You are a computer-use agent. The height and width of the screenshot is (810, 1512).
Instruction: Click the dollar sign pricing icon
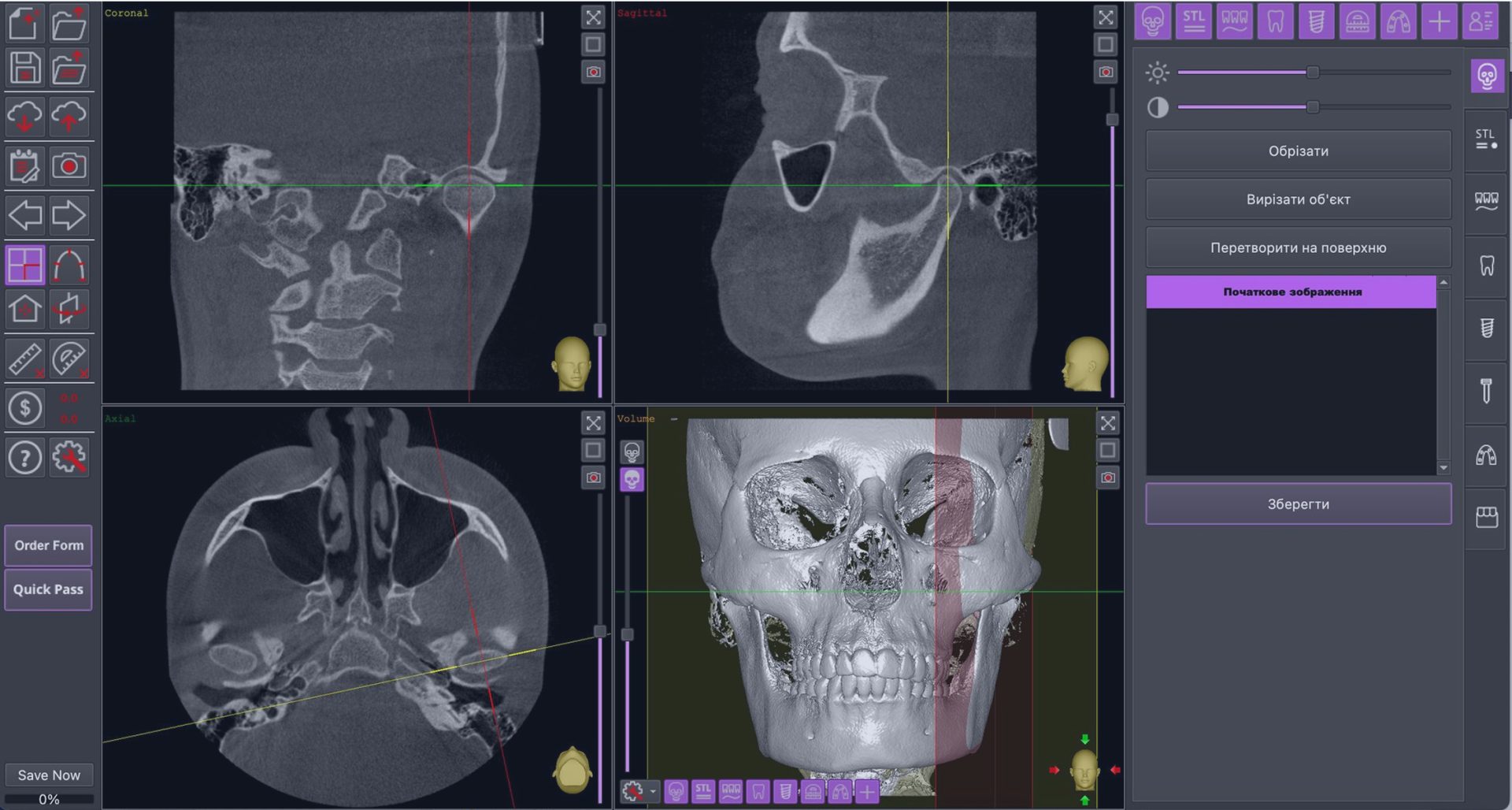[x=25, y=408]
